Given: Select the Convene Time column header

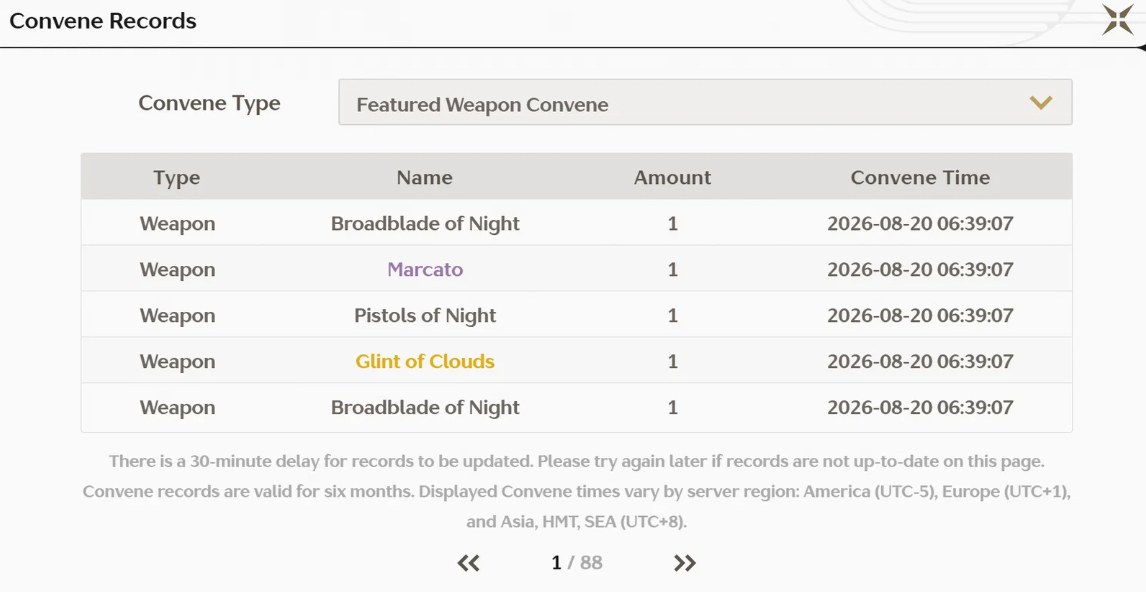Looking at the screenshot, I should 920,178.
